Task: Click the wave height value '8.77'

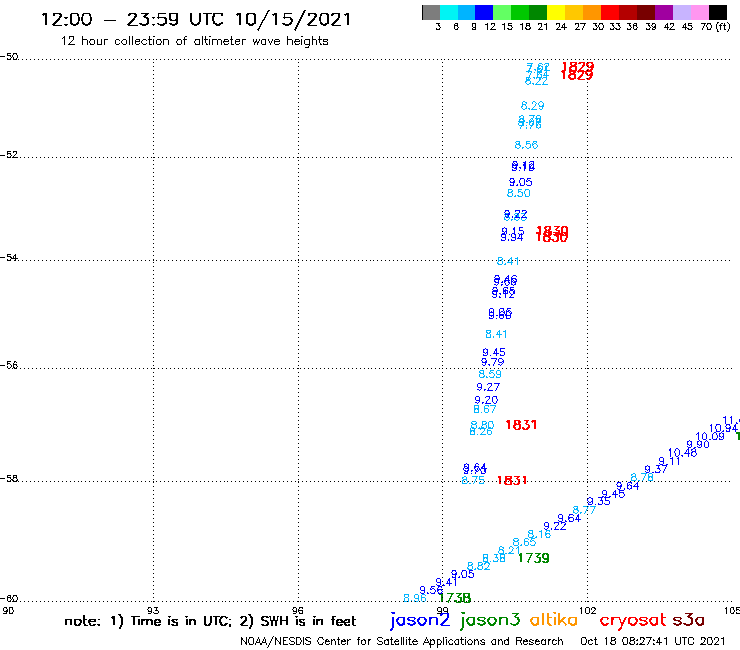Action: point(584,510)
